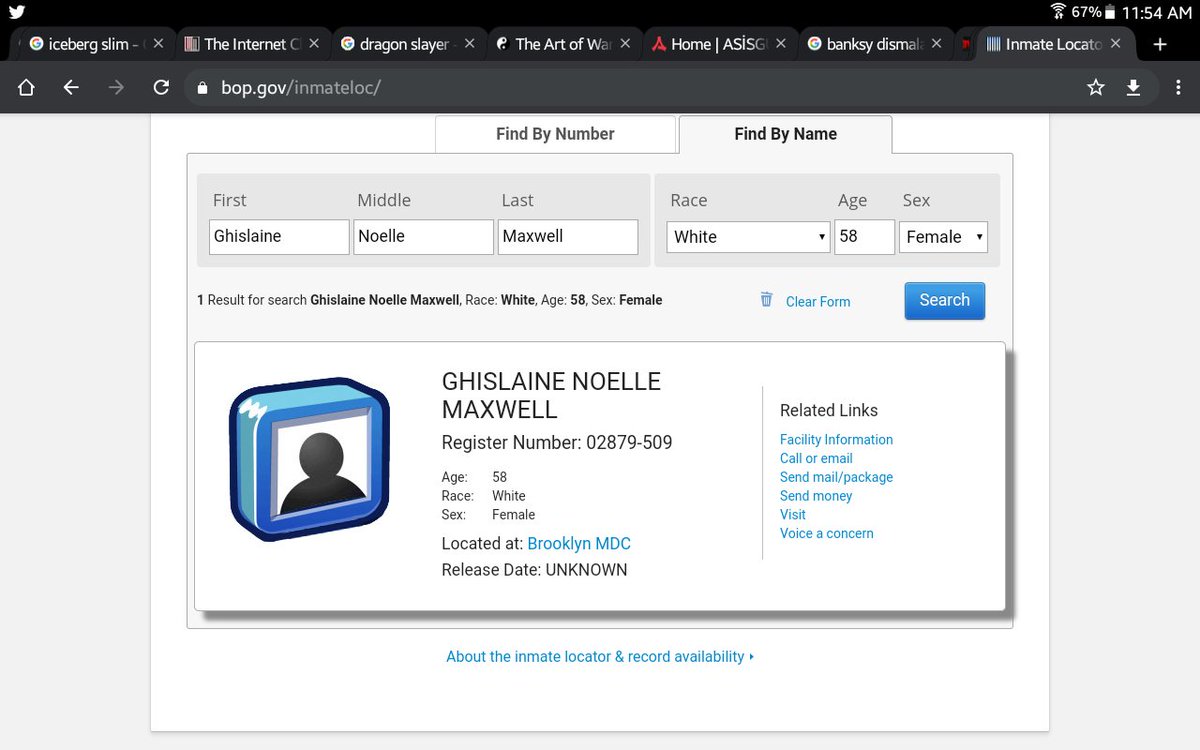Close the Home ASISGI tab
The height and width of the screenshot is (750, 1200).
coord(781,44)
